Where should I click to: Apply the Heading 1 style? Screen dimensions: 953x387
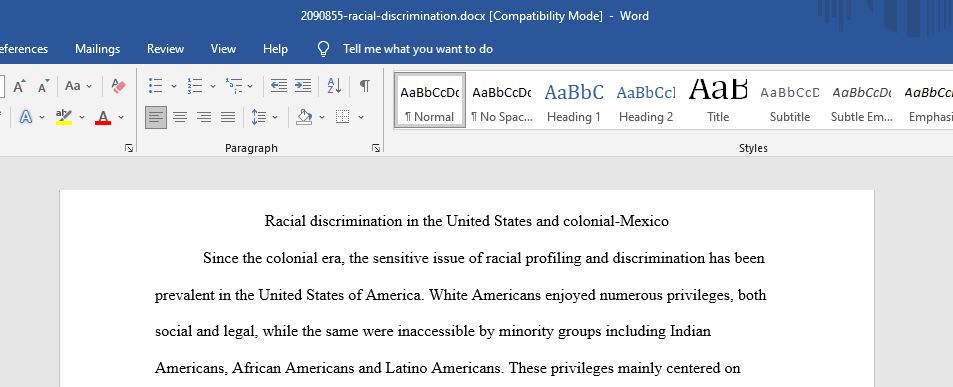click(x=574, y=100)
